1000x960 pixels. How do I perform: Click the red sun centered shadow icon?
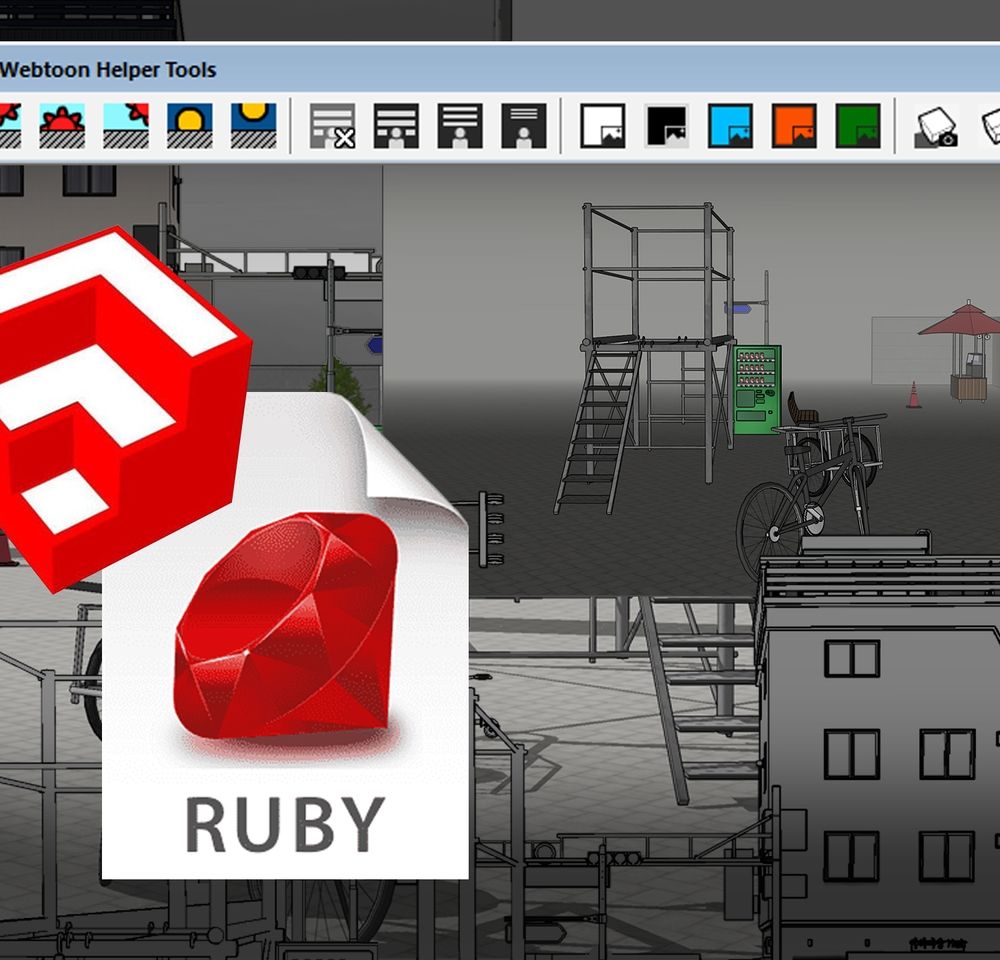(62, 126)
